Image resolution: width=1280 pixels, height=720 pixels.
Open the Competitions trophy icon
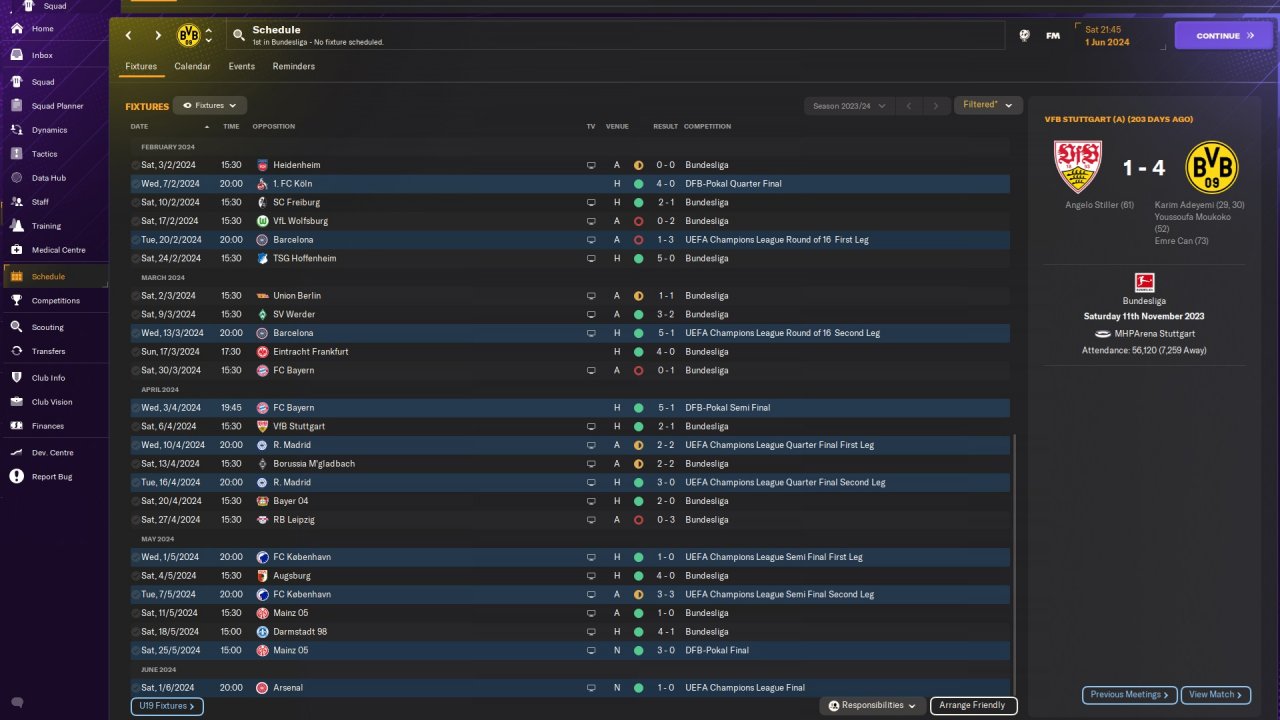click(17, 300)
